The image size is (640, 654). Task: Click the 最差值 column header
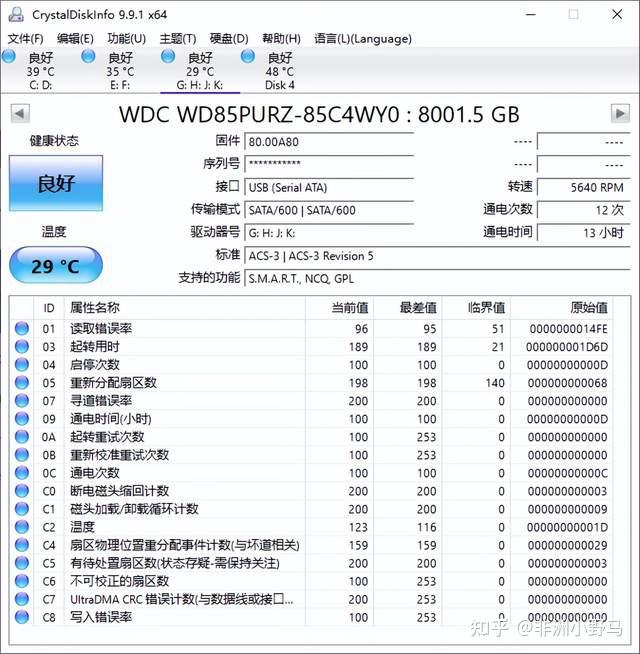408,308
